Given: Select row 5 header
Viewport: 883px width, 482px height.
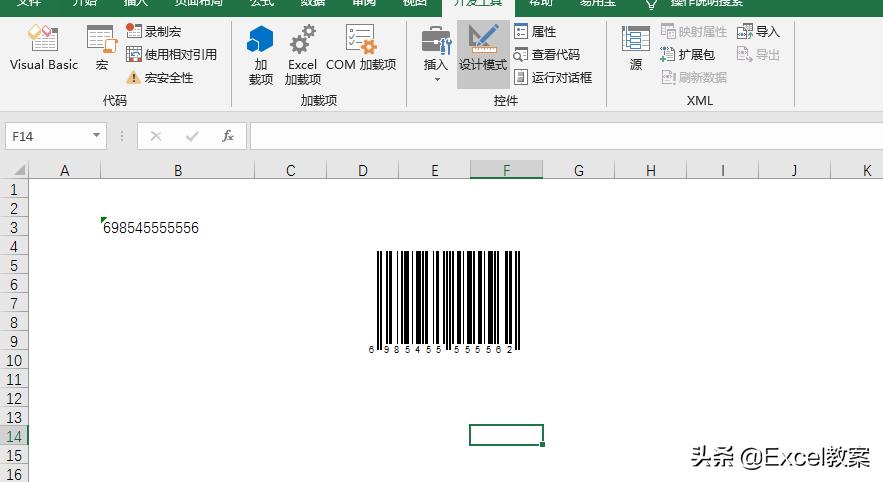Looking at the screenshot, I should (x=14, y=265).
